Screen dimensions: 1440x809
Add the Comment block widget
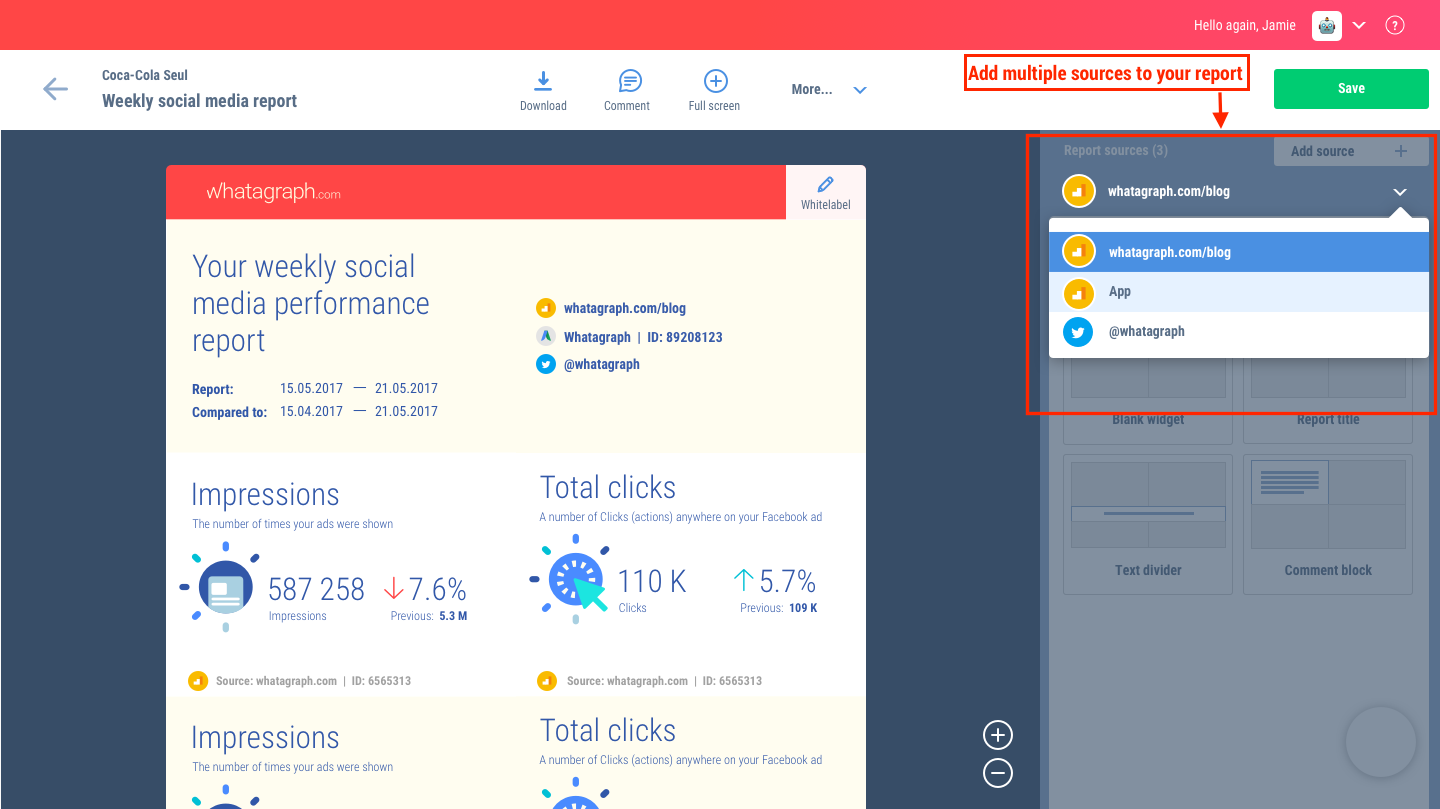(1328, 524)
